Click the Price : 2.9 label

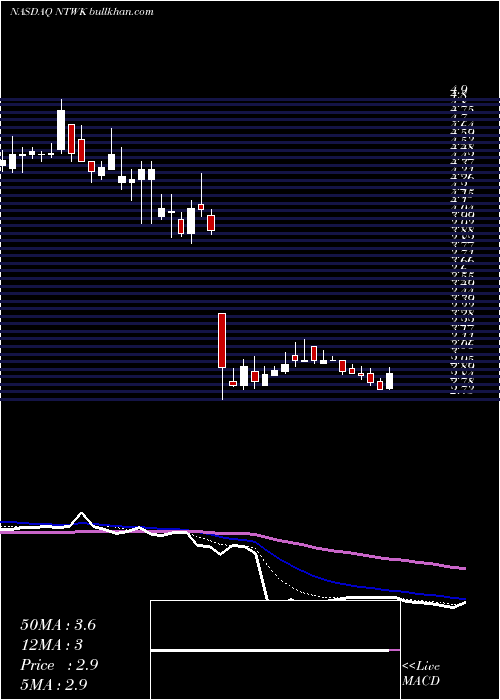(59, 665)
